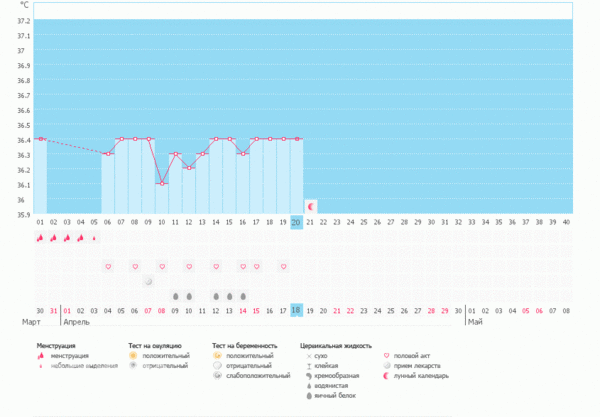The image size is (600, 417).
Task: Click the 36.2 temperature point on day 12
Action: pyautogui.click(x=188, y=168)
